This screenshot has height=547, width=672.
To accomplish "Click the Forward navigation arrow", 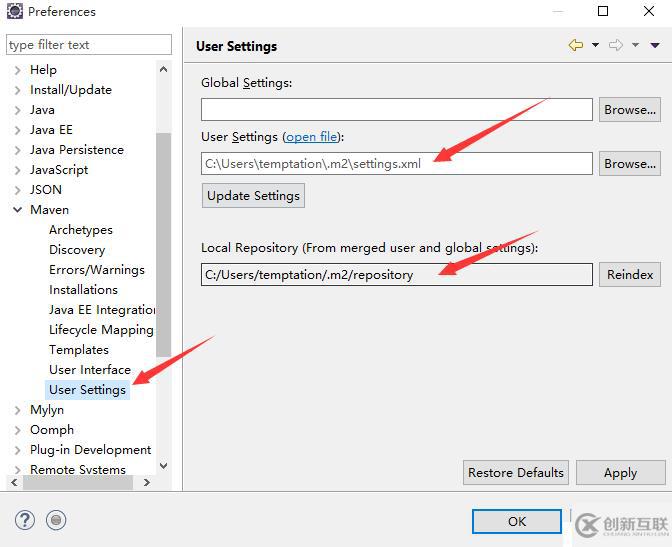I will click(x=616, y=45).
